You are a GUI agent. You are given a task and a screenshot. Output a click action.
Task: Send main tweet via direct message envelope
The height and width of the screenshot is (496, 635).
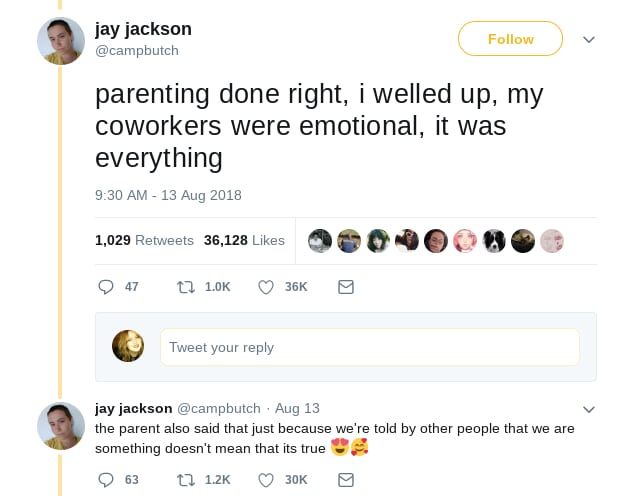tap(346, 287)
